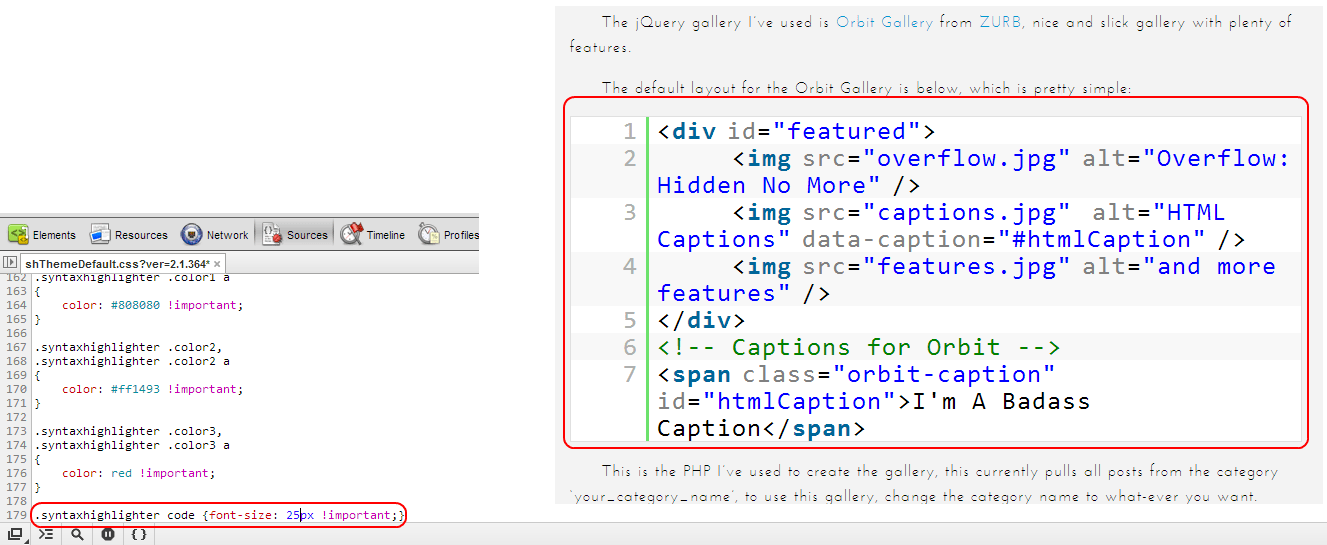Click line number 7 in code sample
Viewport: 1327px width, 545px height.
628,374
